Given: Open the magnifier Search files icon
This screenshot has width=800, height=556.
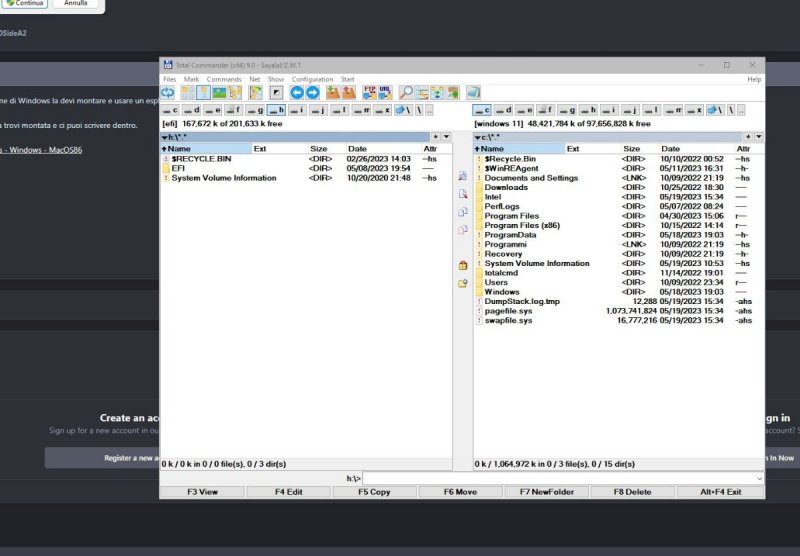Looking at the screenshot, I should [x=406, y=93].
